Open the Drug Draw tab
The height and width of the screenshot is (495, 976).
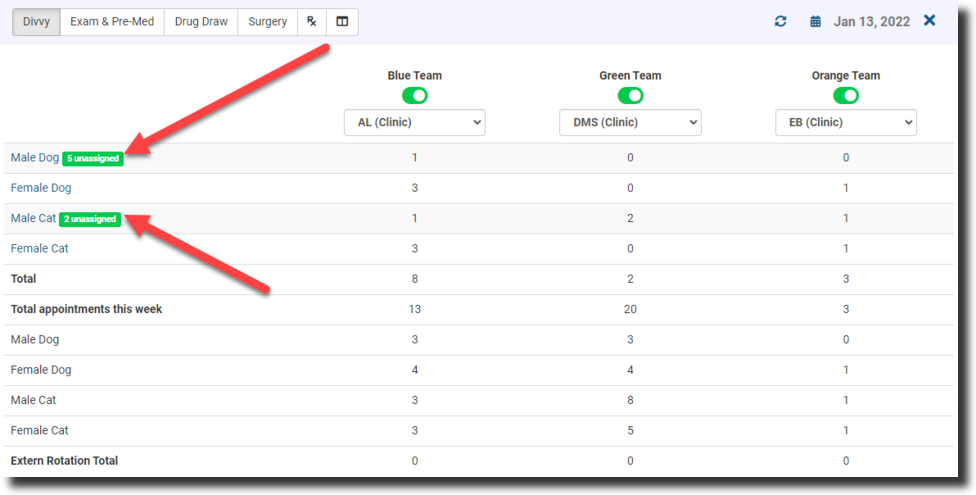point(201,21)
